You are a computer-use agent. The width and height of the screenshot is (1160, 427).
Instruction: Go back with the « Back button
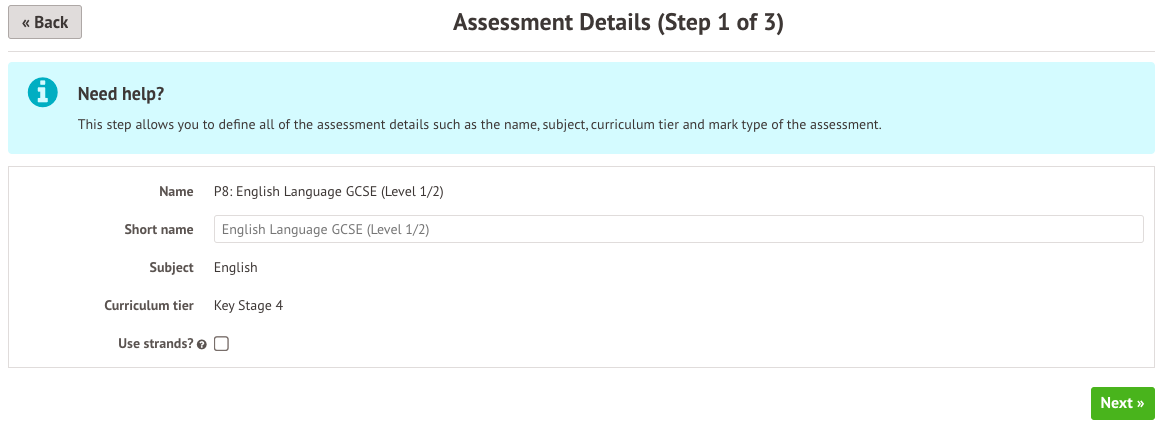[45, 22]
